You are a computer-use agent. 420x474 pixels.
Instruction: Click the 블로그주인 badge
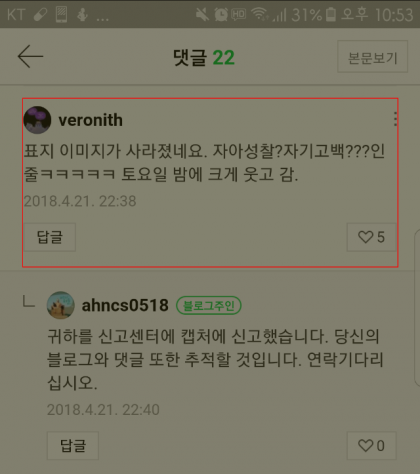209,305
